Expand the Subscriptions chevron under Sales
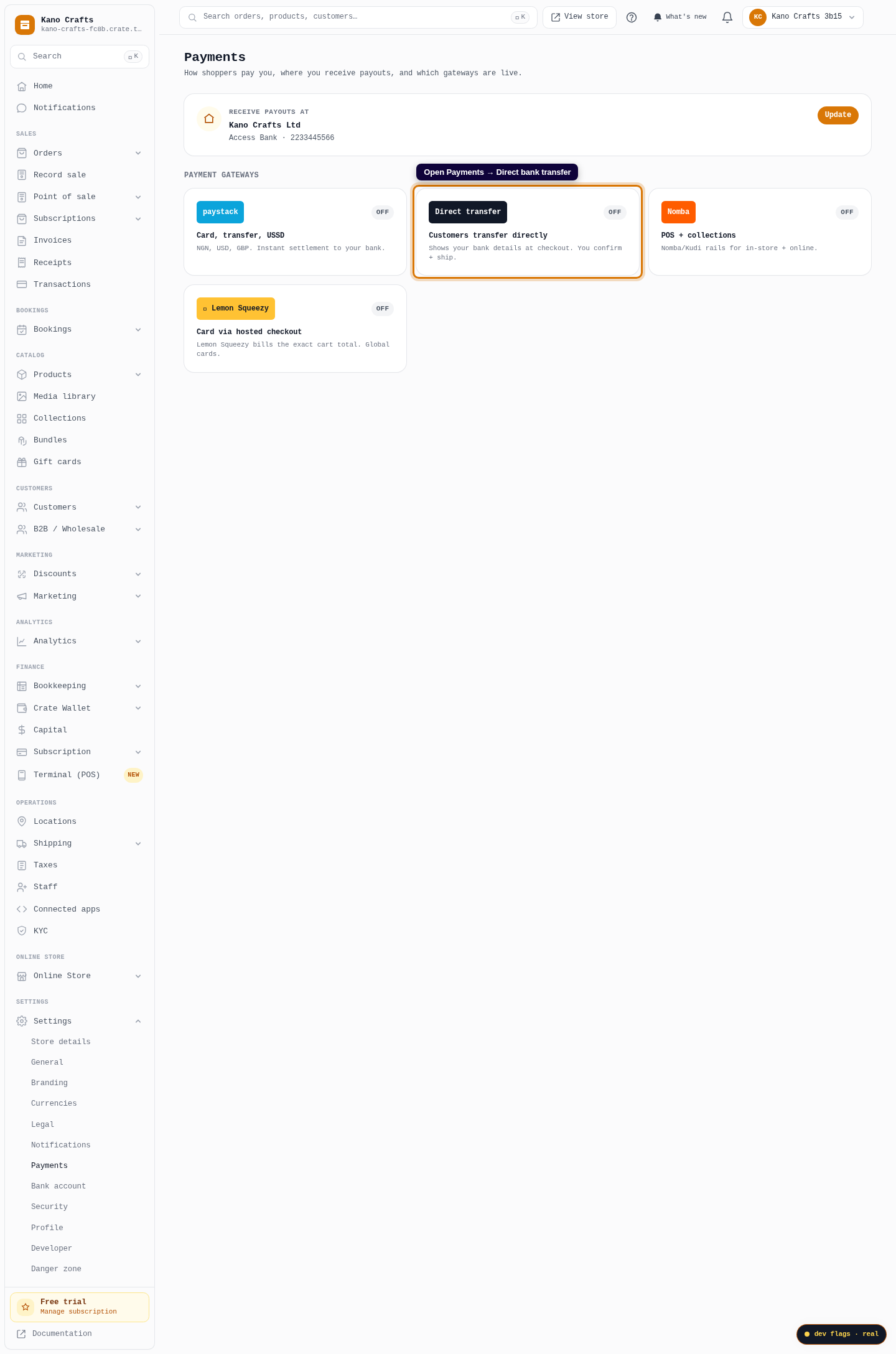 (x=138, y=219)
